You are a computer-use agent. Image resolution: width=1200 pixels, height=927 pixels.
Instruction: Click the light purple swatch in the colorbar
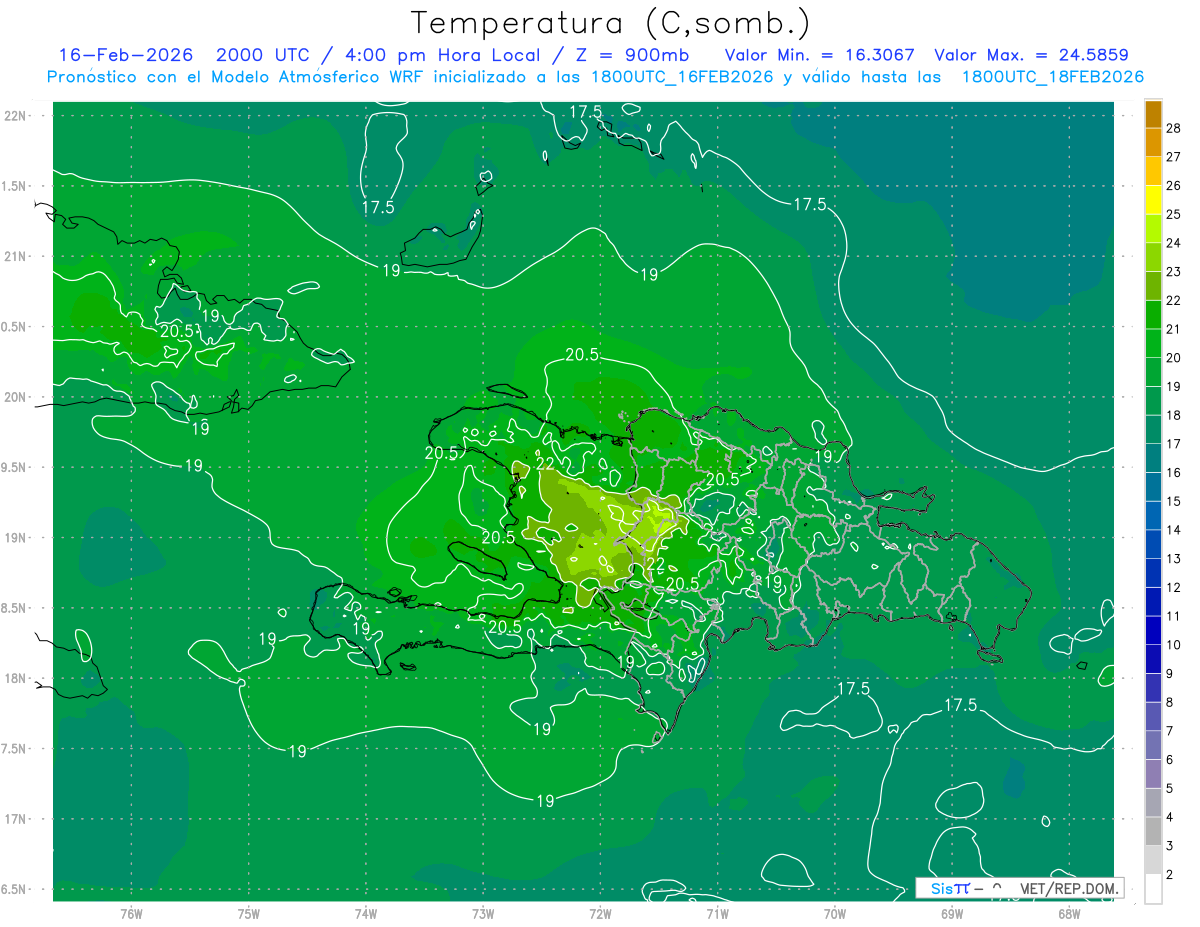[1153, 774]
